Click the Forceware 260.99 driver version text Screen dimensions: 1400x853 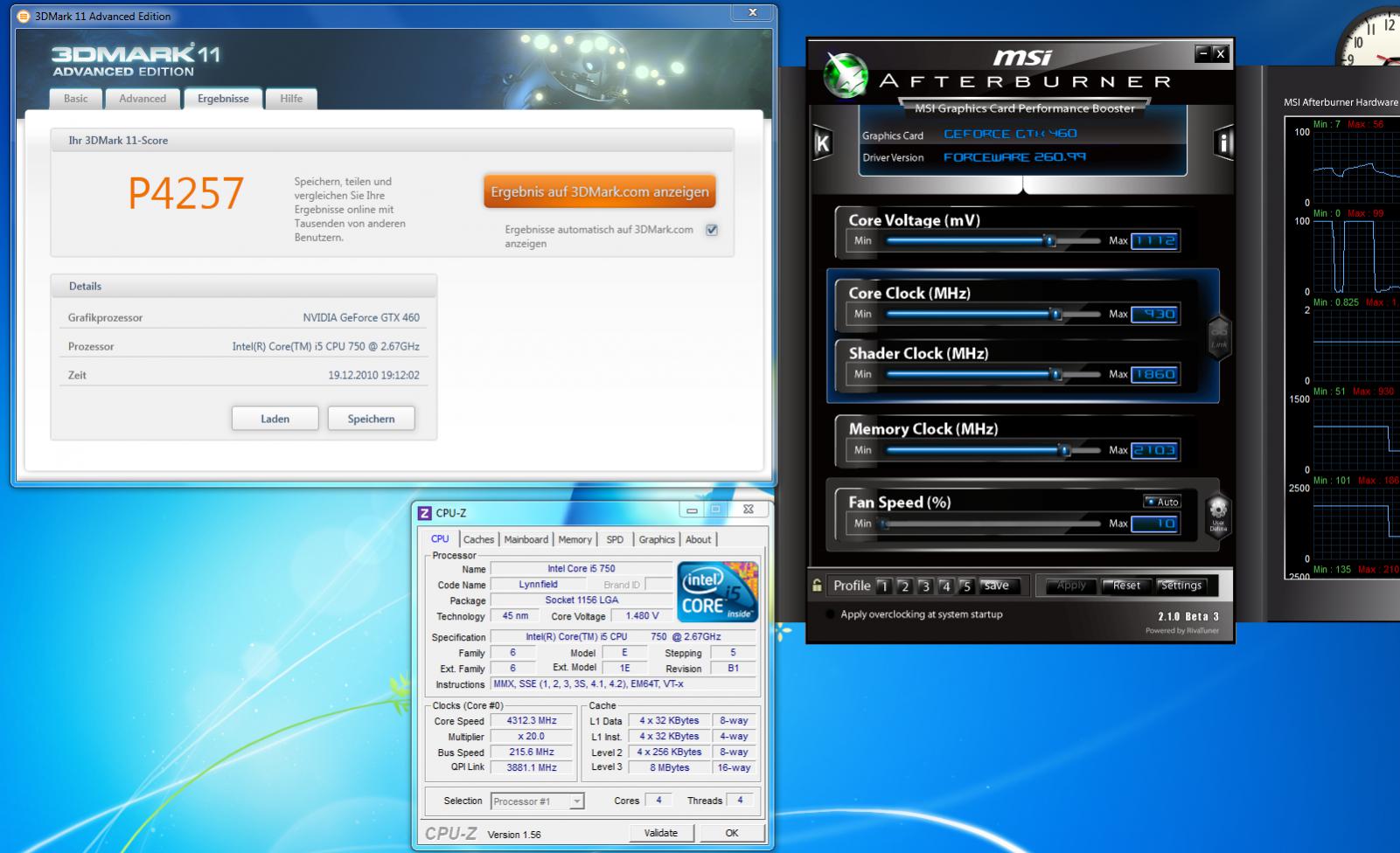click(1014, 157)
